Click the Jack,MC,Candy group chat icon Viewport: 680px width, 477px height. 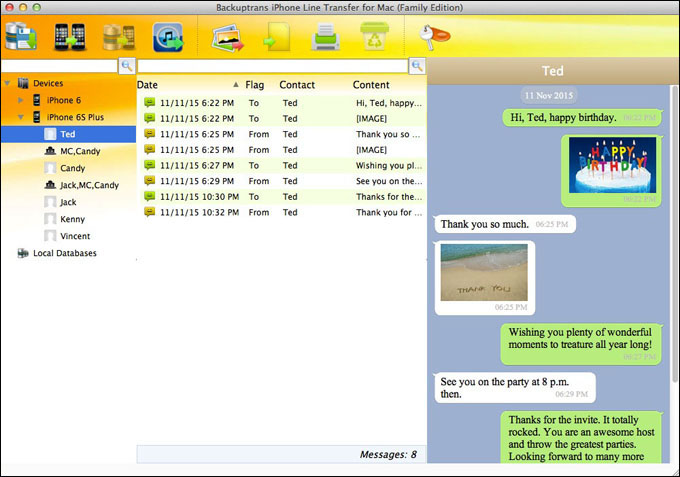click(50, 185)
